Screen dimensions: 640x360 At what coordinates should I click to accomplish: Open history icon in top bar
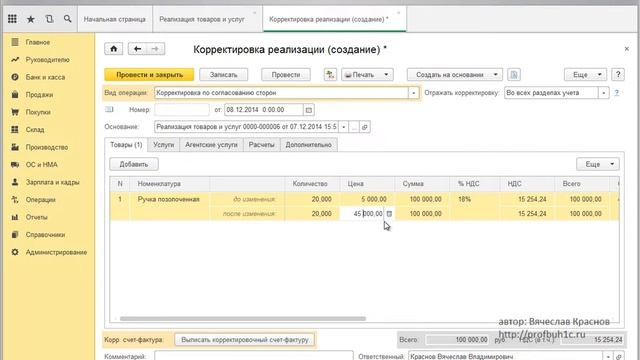[x=49, y=19]
